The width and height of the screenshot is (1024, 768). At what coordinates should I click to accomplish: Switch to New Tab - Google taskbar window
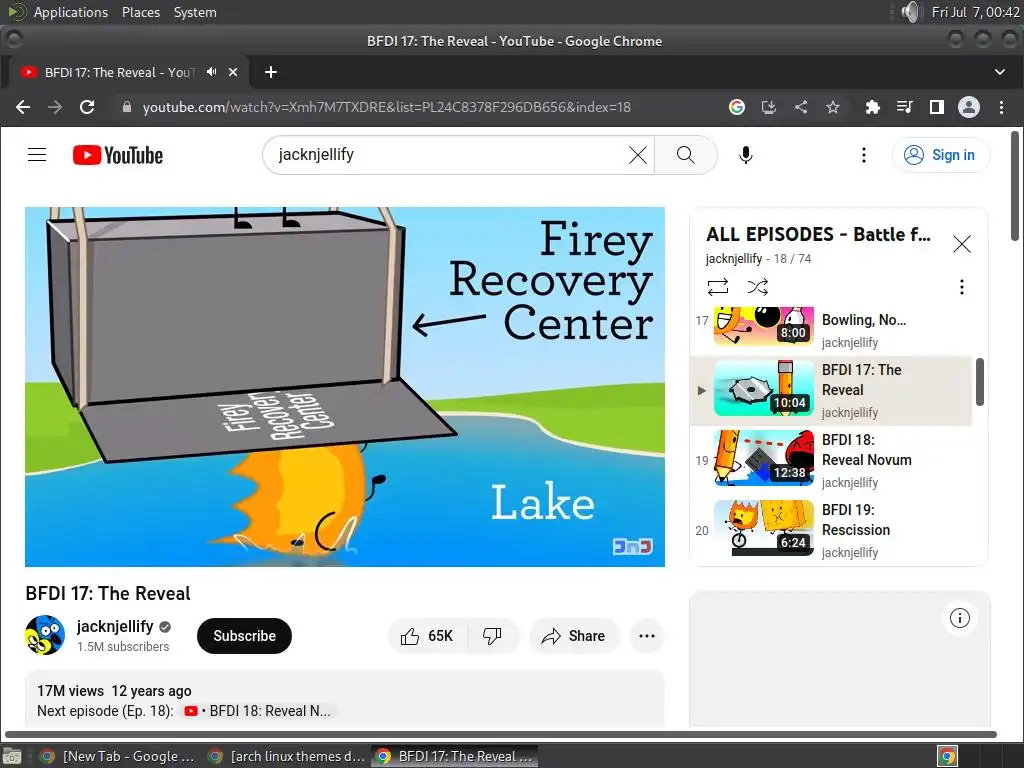click(117, 756)
